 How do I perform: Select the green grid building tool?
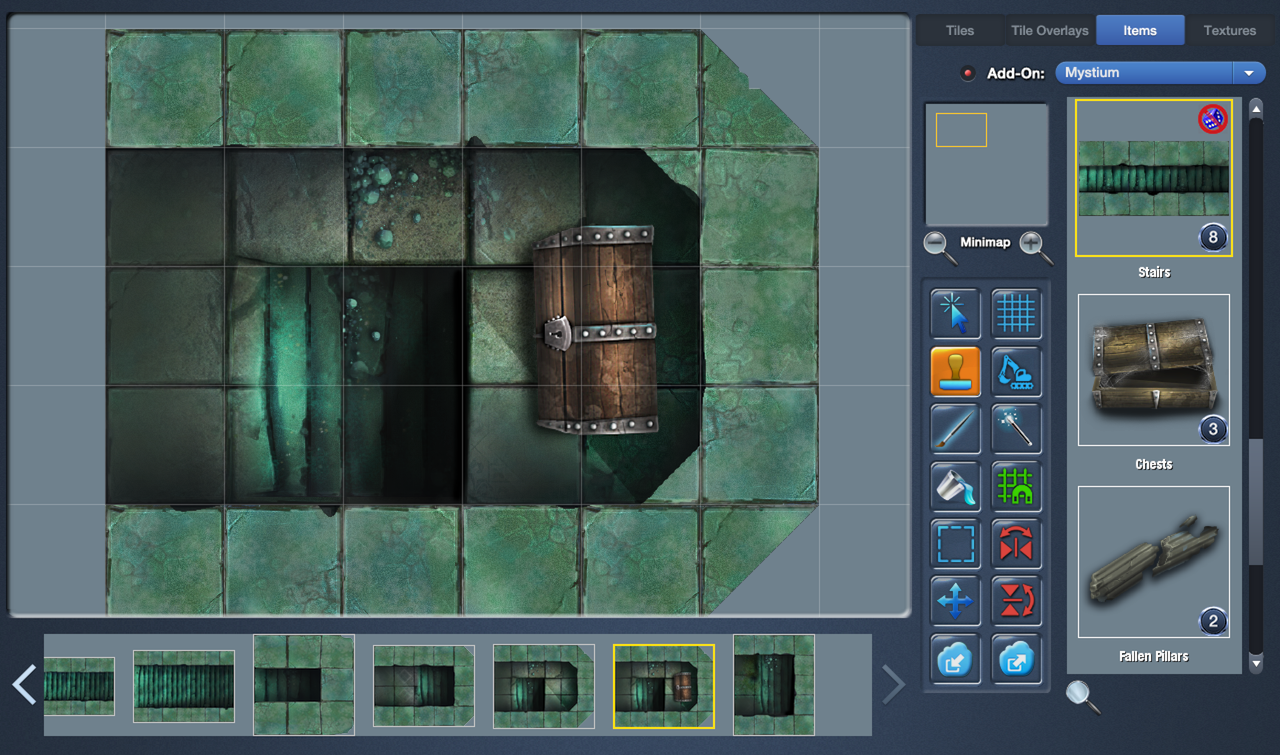[x=1016, y=486]
